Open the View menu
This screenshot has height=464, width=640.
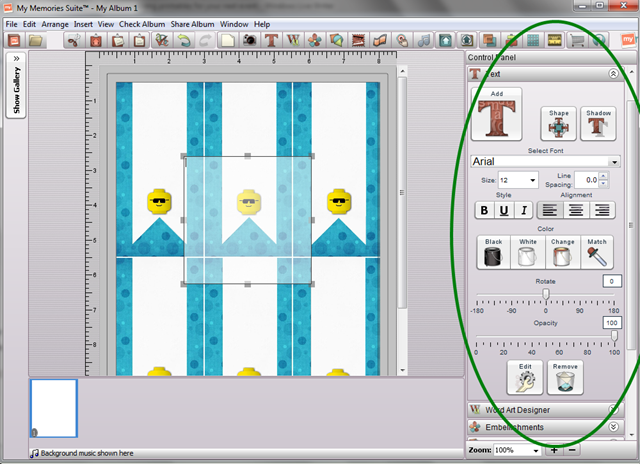(x=106, y=24)
